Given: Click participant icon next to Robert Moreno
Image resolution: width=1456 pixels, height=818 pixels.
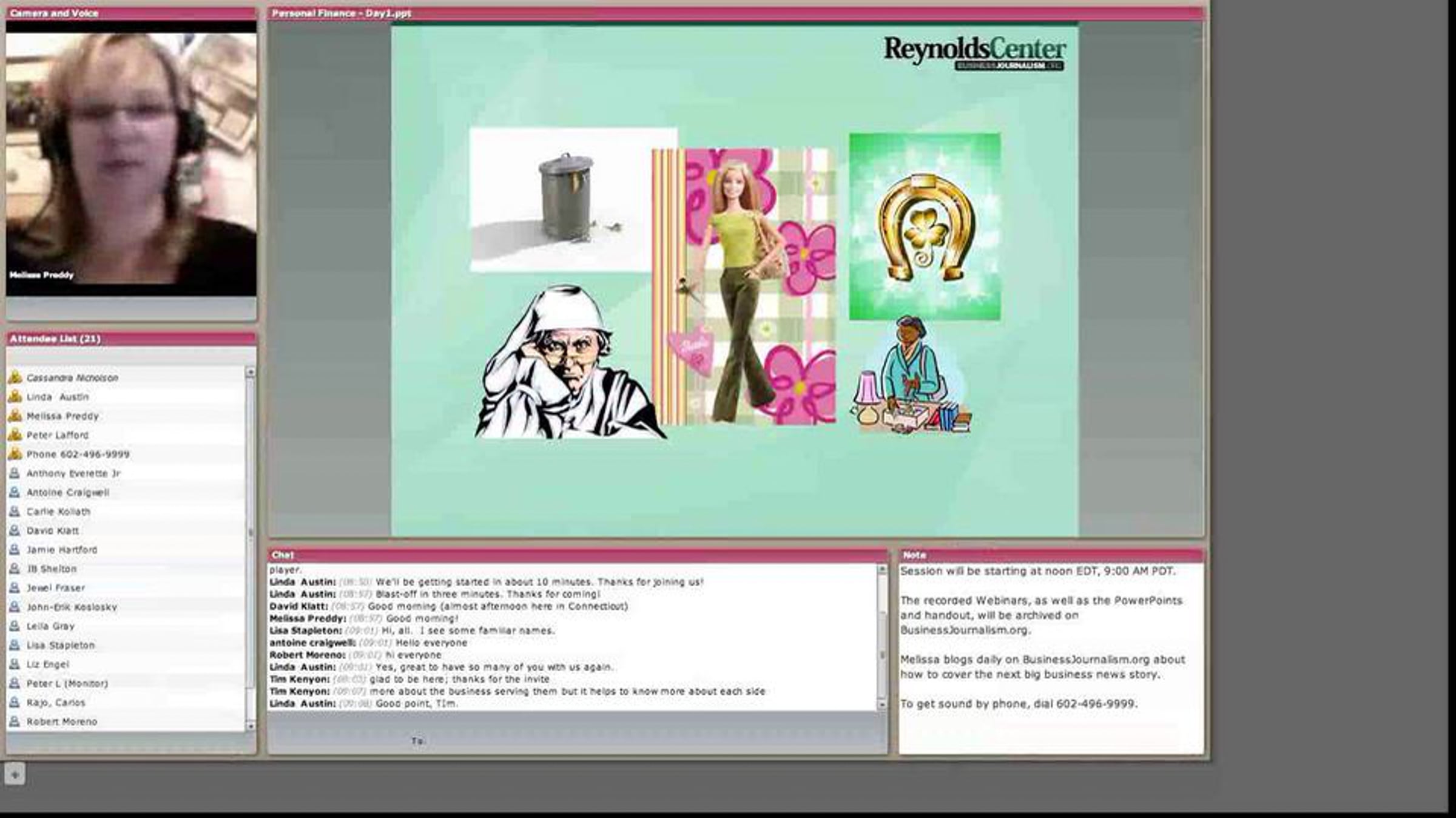Looking at the screenshot, I should [15, 722].
